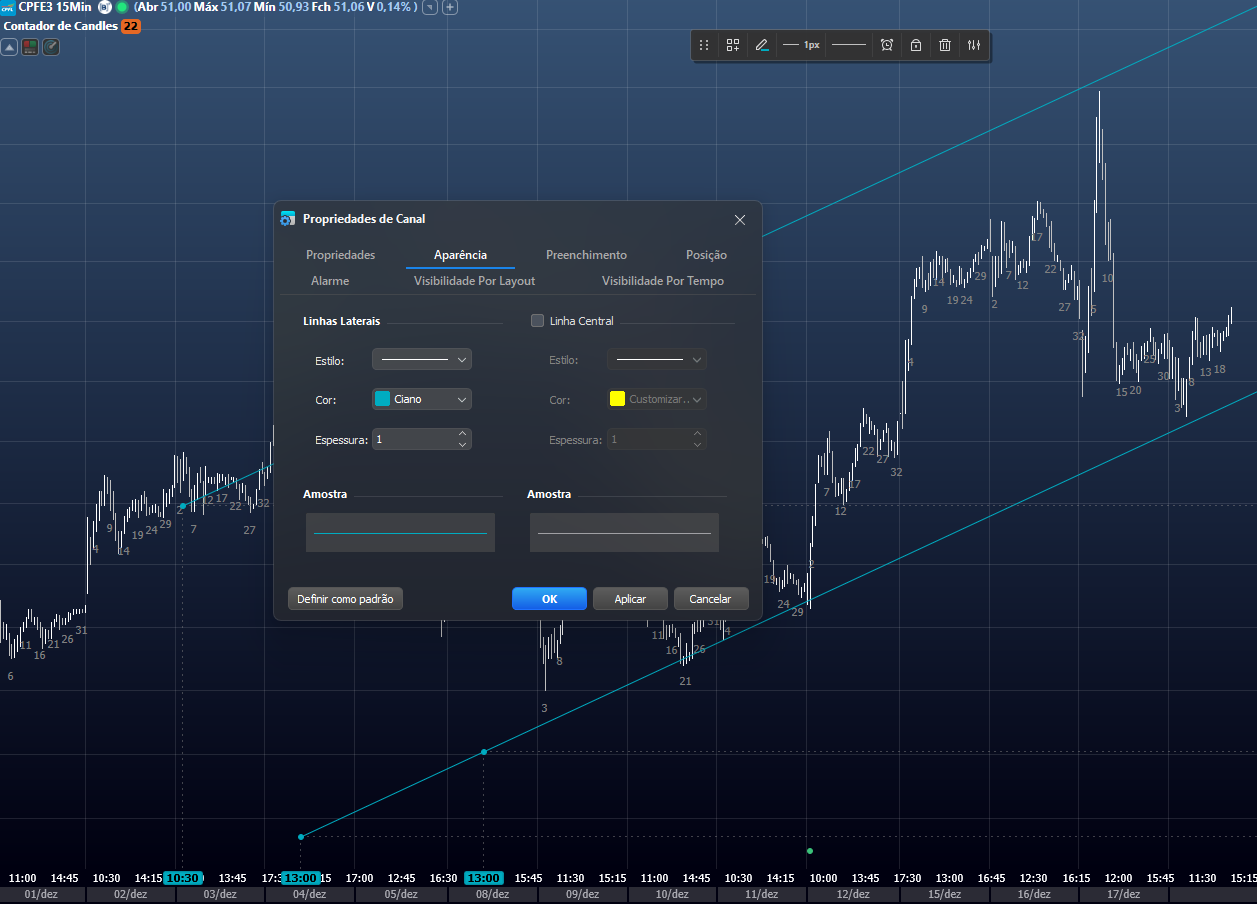
Task: Go to the Alarme tab
Action: 330,281
